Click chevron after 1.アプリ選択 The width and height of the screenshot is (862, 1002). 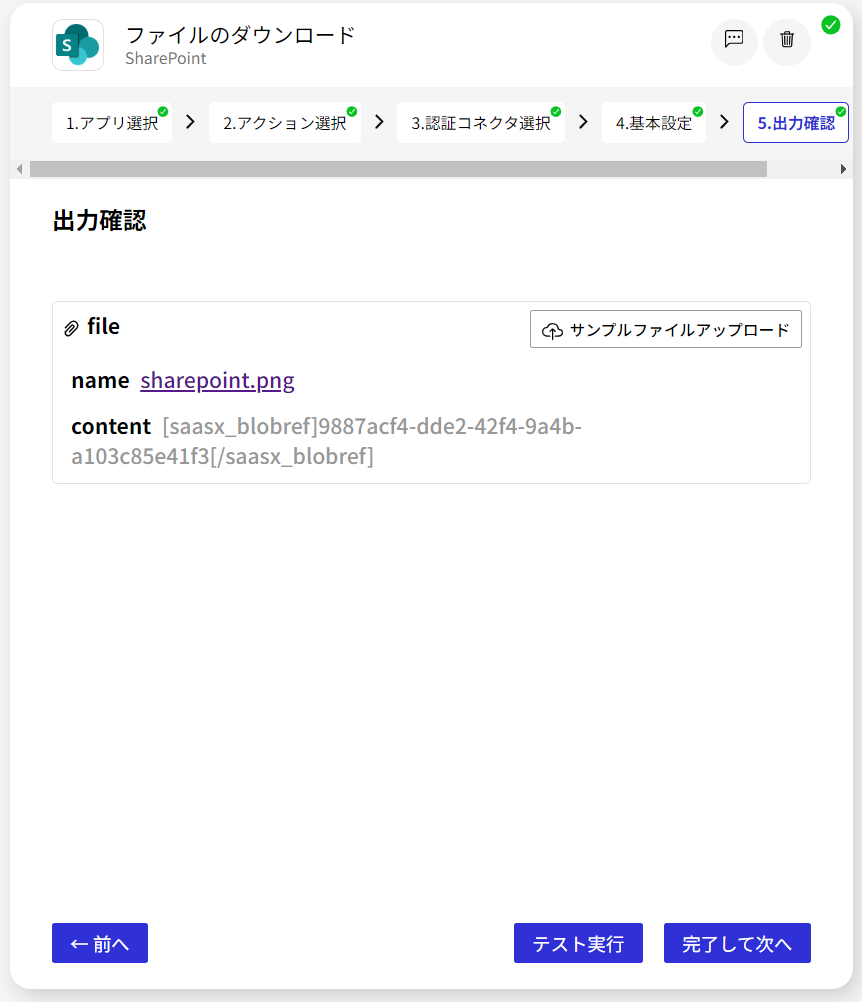(190, 122)
